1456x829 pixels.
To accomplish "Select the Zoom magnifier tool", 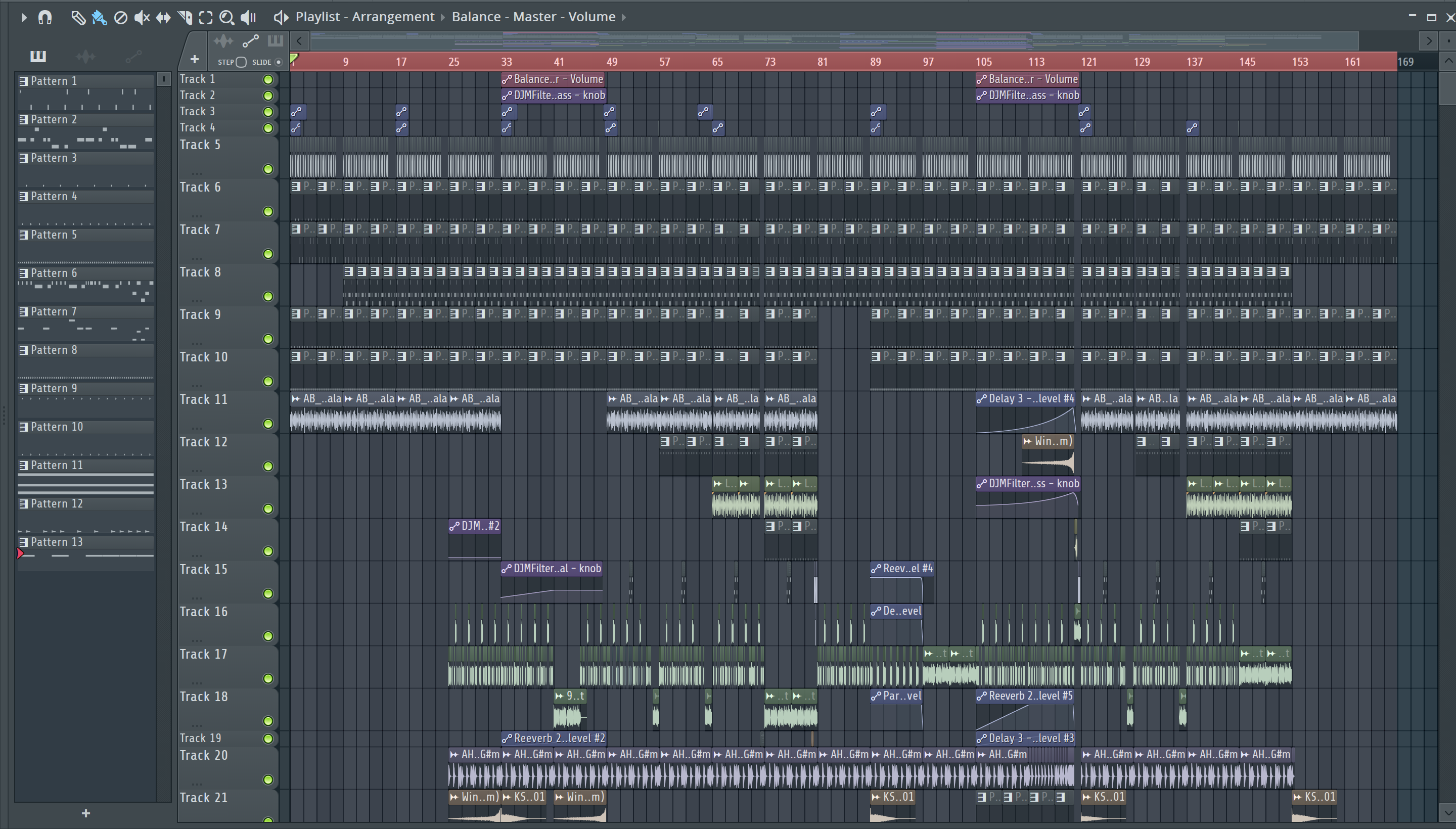I will [x=226, y=18].
